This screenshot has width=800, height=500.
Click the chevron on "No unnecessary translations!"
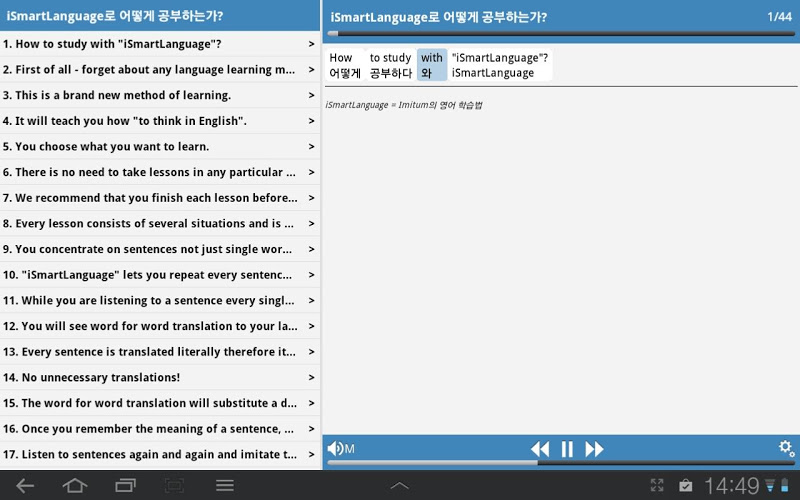pyautogui.click(x=311, y=378)
